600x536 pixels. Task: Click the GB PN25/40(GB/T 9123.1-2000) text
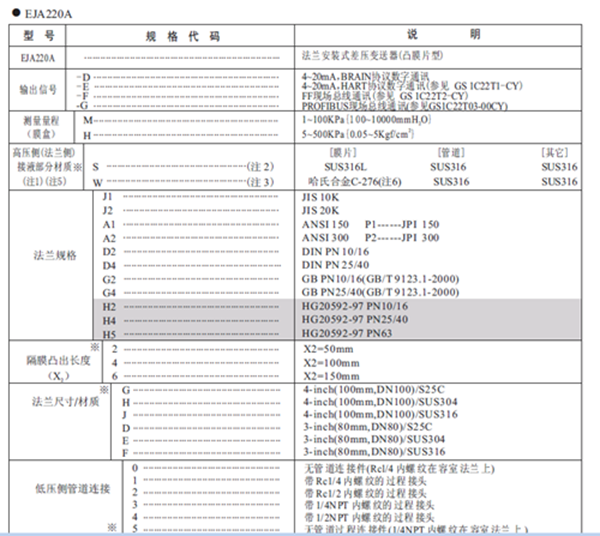point(380,292)
